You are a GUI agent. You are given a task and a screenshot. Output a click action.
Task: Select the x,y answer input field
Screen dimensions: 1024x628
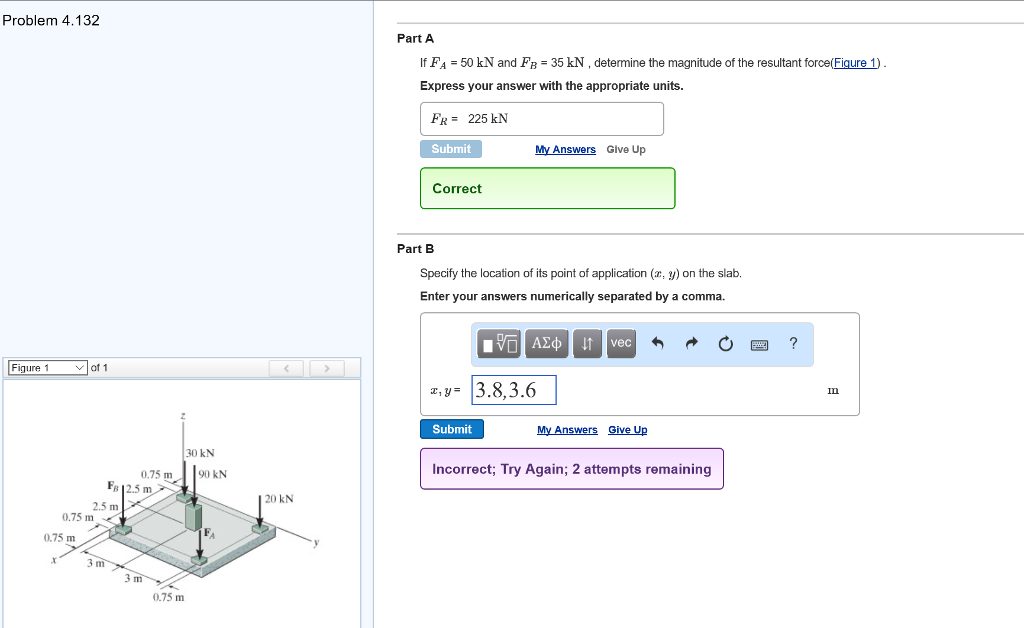pyautogui.click(x=513, y=388)
